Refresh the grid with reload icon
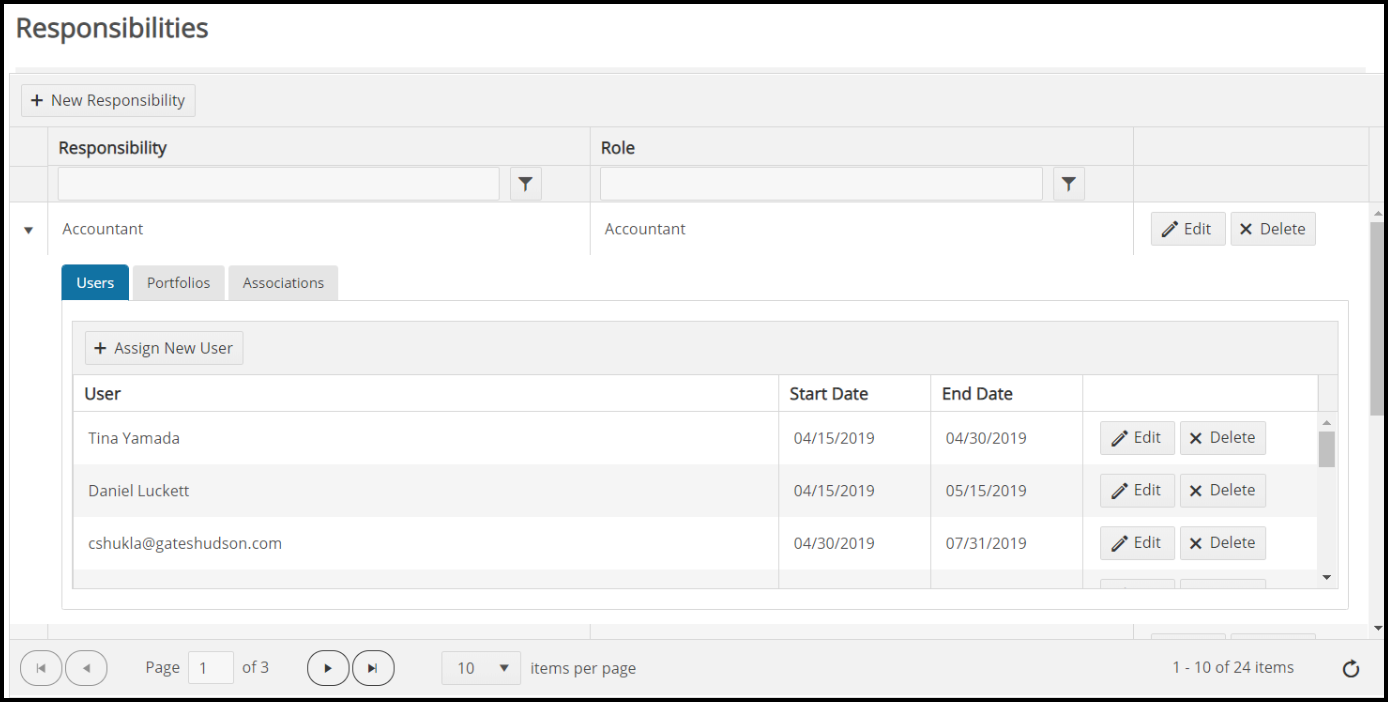1388x702 pixels. coord(1351,669)
